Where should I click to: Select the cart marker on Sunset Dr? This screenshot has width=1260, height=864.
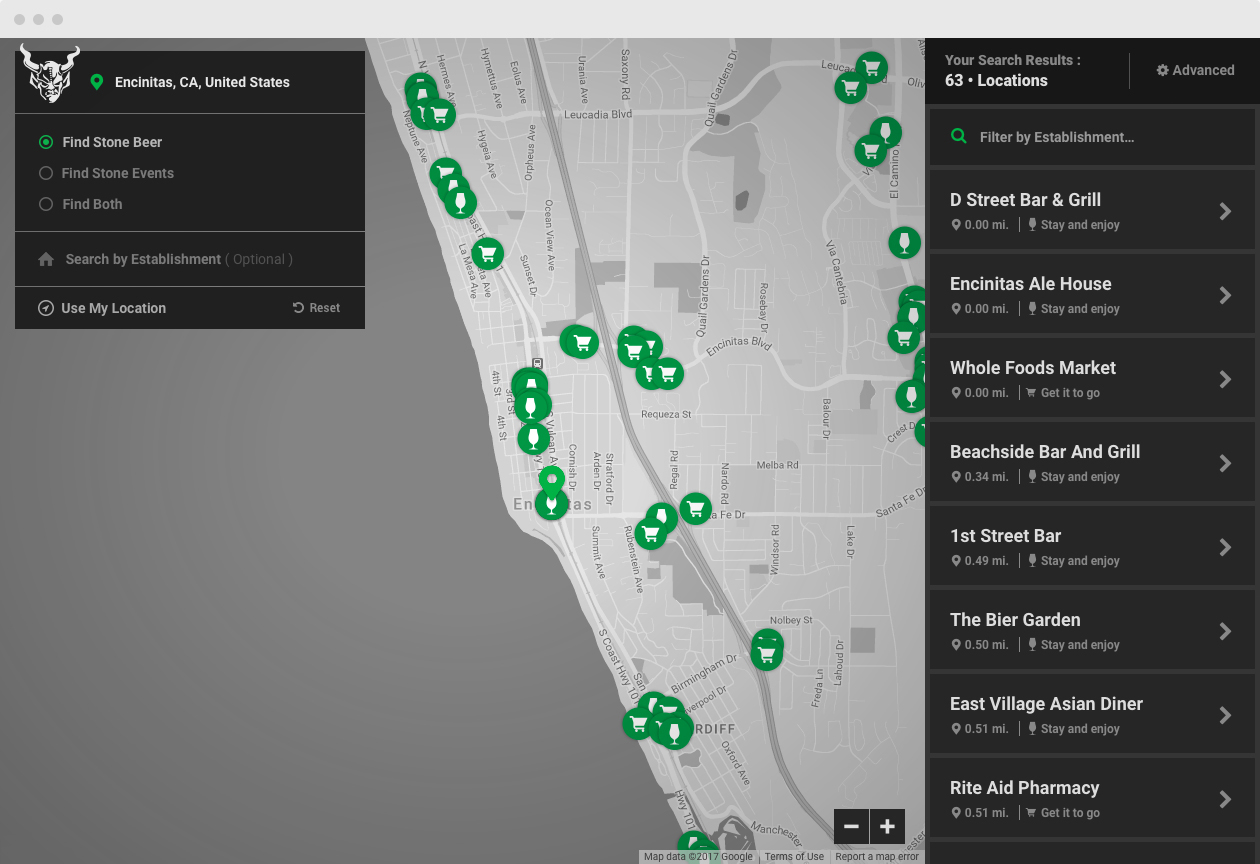(487, 253)
